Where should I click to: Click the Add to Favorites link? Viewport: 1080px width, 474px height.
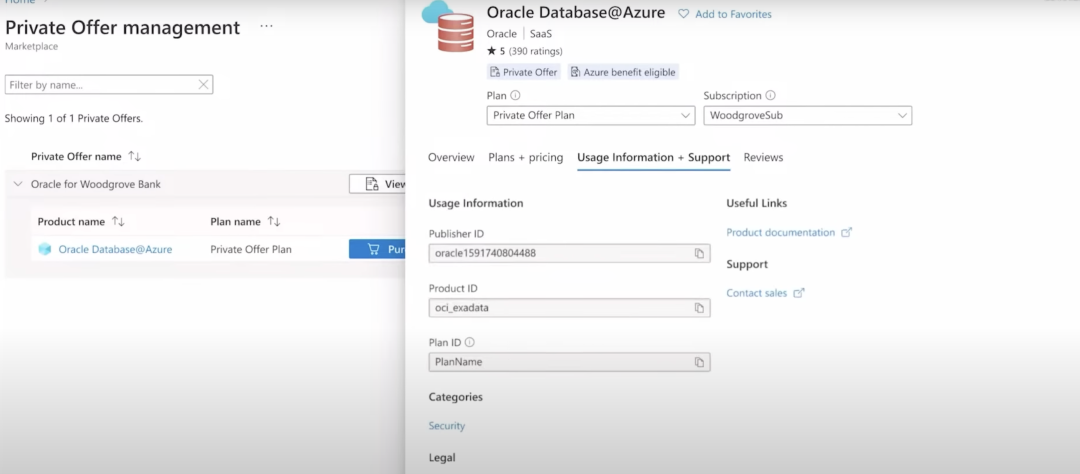point(734,14)
